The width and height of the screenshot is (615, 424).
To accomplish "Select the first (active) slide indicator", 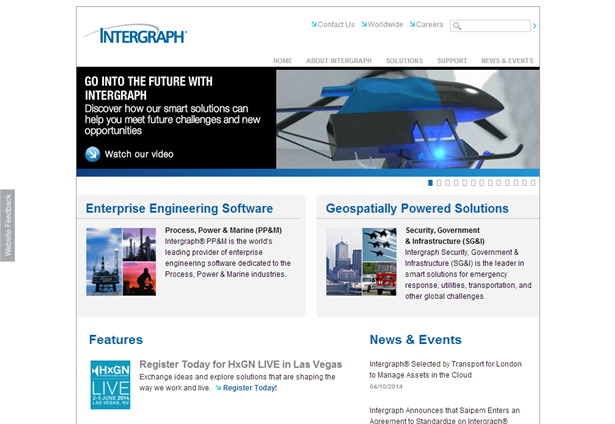I will point(430,183).
